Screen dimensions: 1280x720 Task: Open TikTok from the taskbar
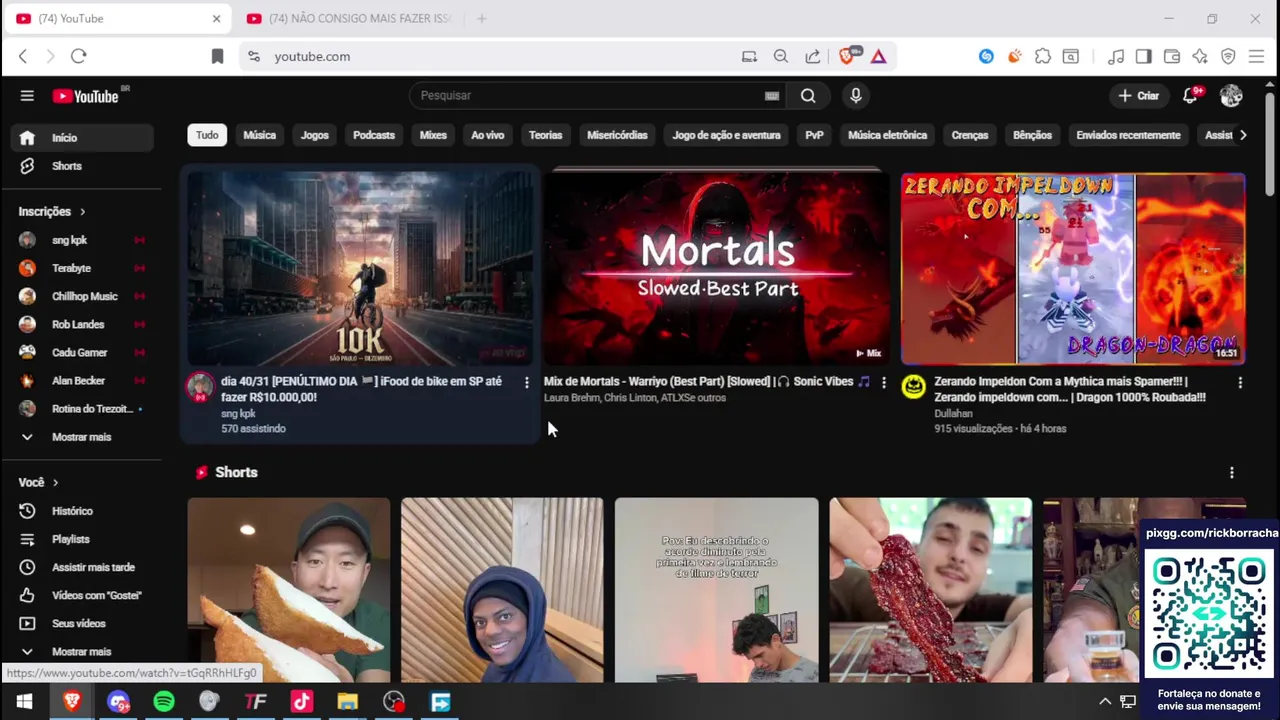[302, 702]
